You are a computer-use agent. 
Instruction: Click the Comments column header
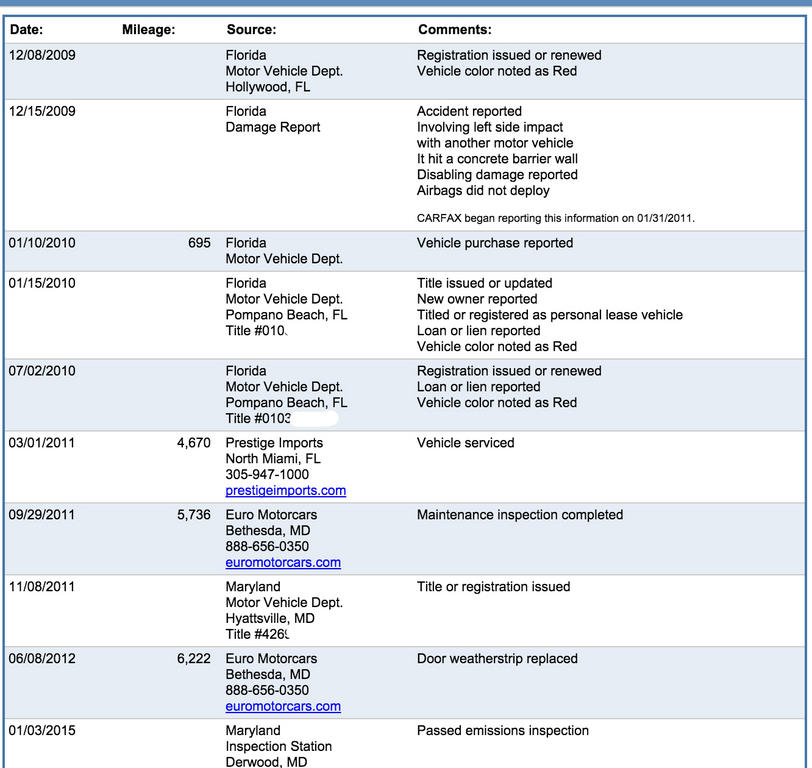click(x=454, y=30)
